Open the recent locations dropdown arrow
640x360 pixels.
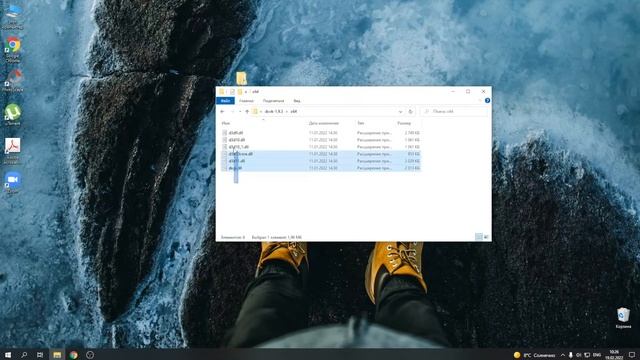coord(240,111)
